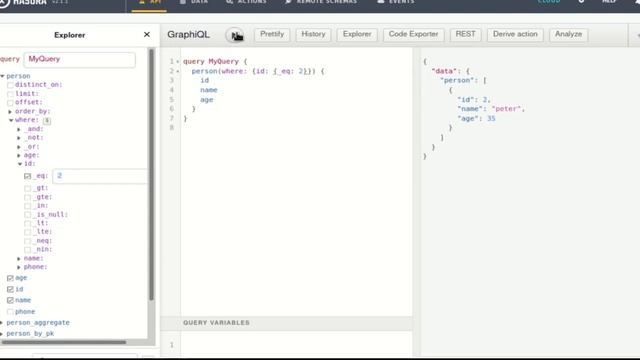The width and height of the screenshot is (640, 360).
Task: Check the _nin operator checkbox
Action: (x=27, y=250)
